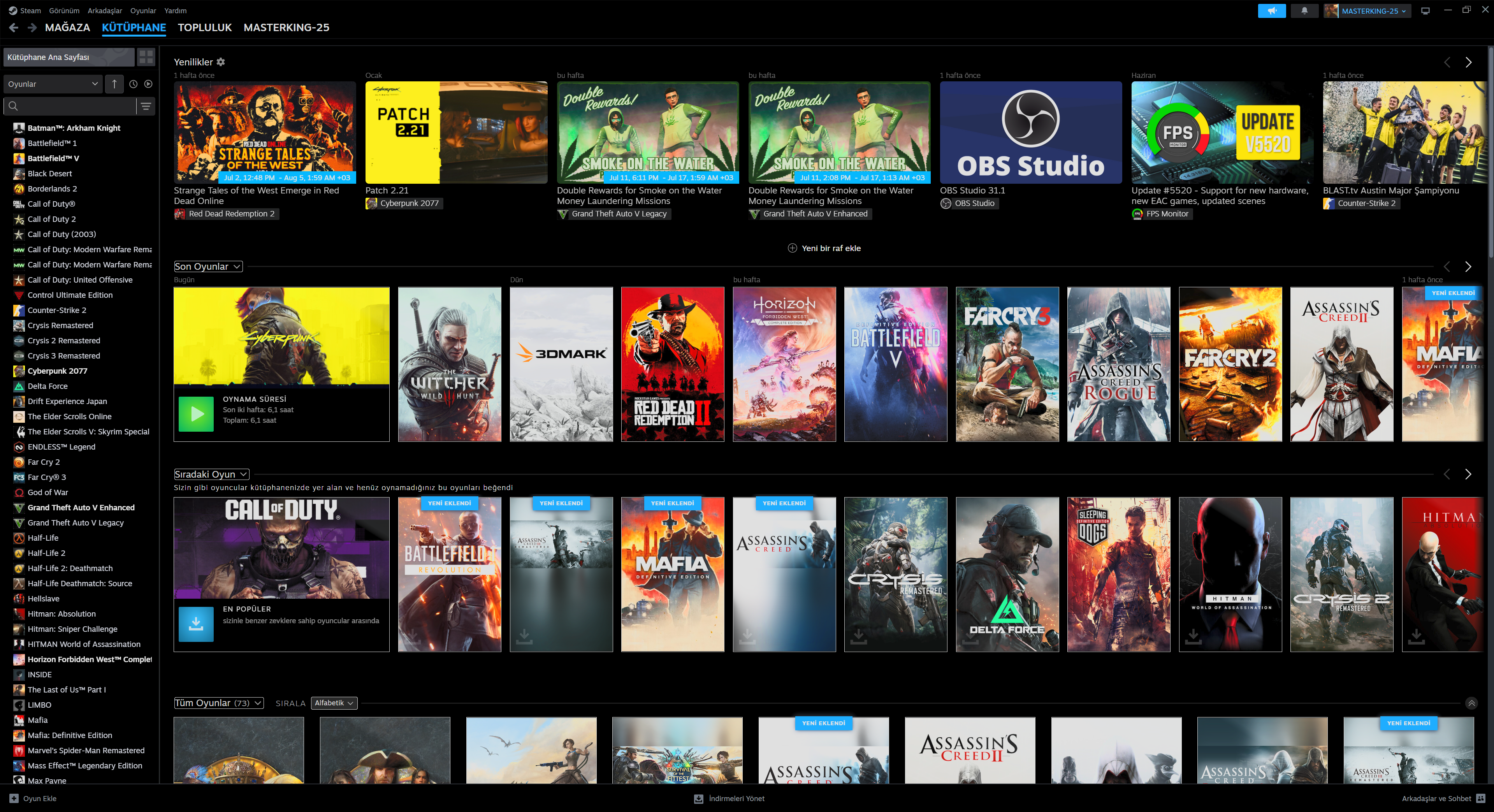The width and height of the screenshot is (1494, 812).
Task: Open the notifications bell
Action: (x=1304, y=11)
